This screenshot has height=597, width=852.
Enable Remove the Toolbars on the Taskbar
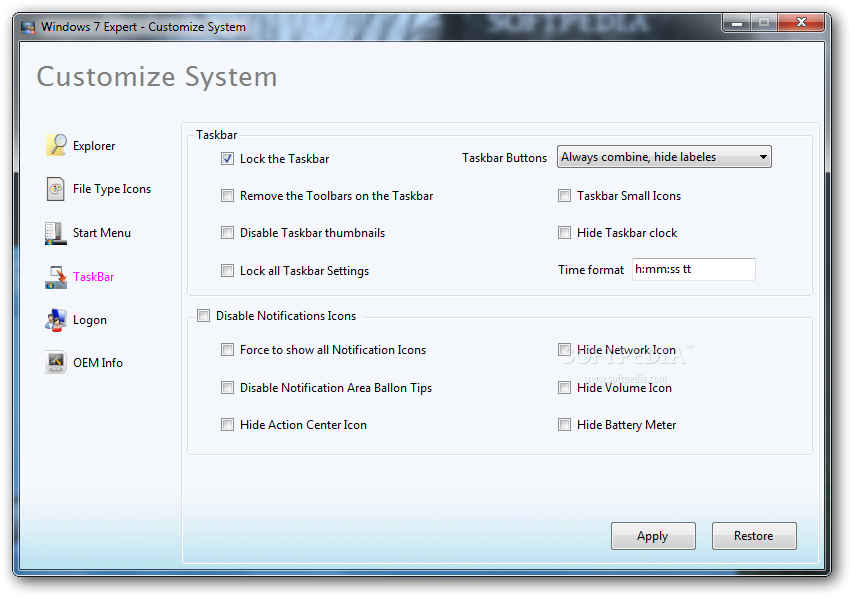click(x=227, y=196)
